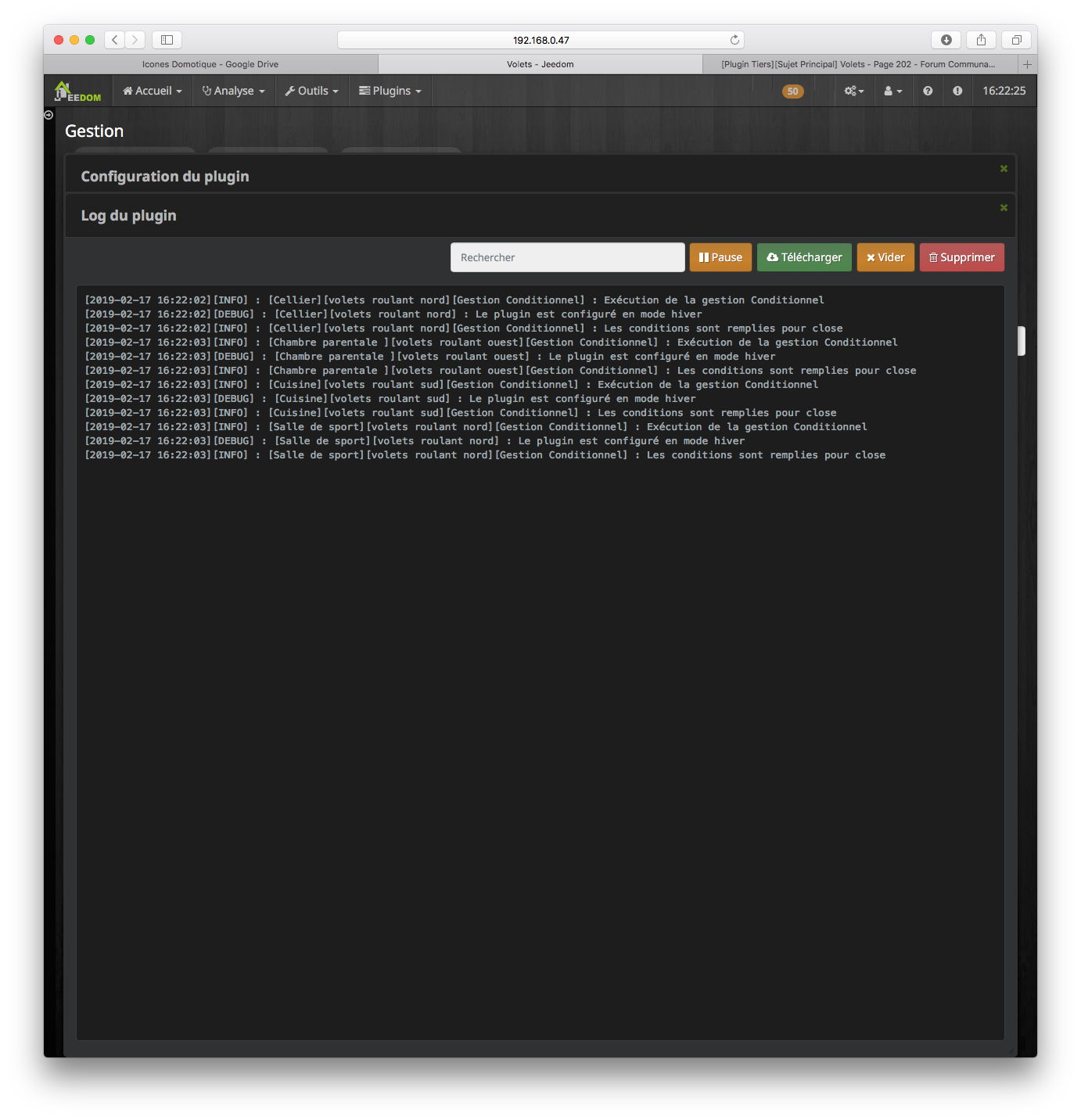Click the Safari address bar

(x=540, y=40)
